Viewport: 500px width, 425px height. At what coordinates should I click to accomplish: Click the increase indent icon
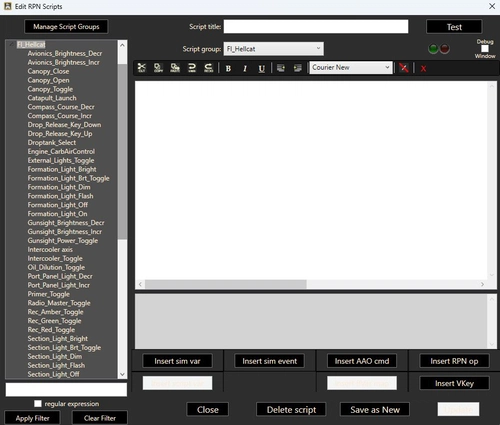[x=281, y=68]
